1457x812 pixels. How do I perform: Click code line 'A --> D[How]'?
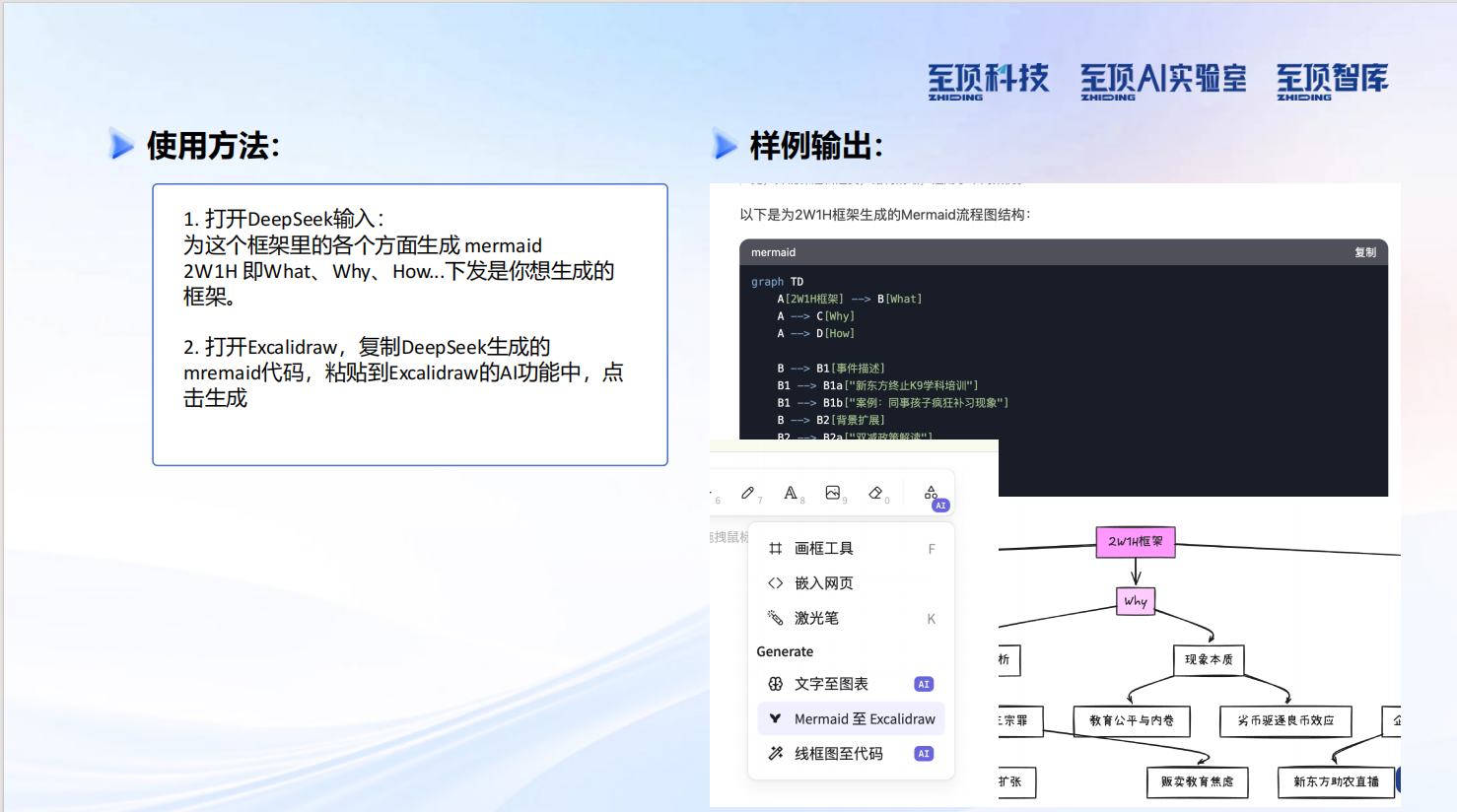pos(815,334)
